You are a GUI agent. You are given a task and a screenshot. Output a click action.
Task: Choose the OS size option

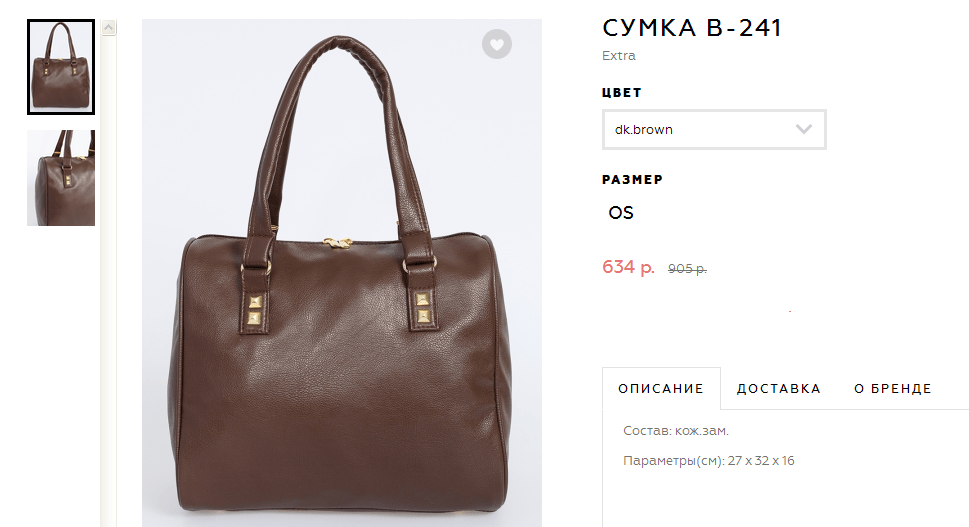point(621,213)
